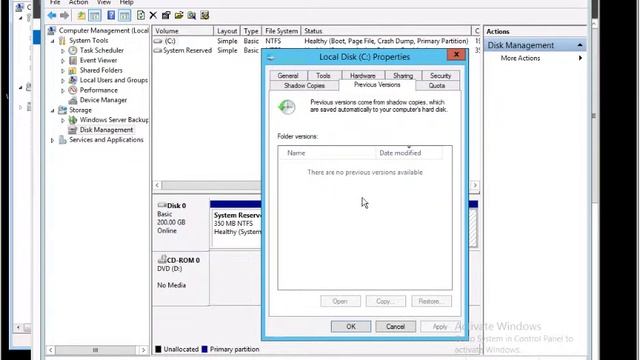Click the Storage node icon
640x360 pixels.
click(x=62, y=110)
